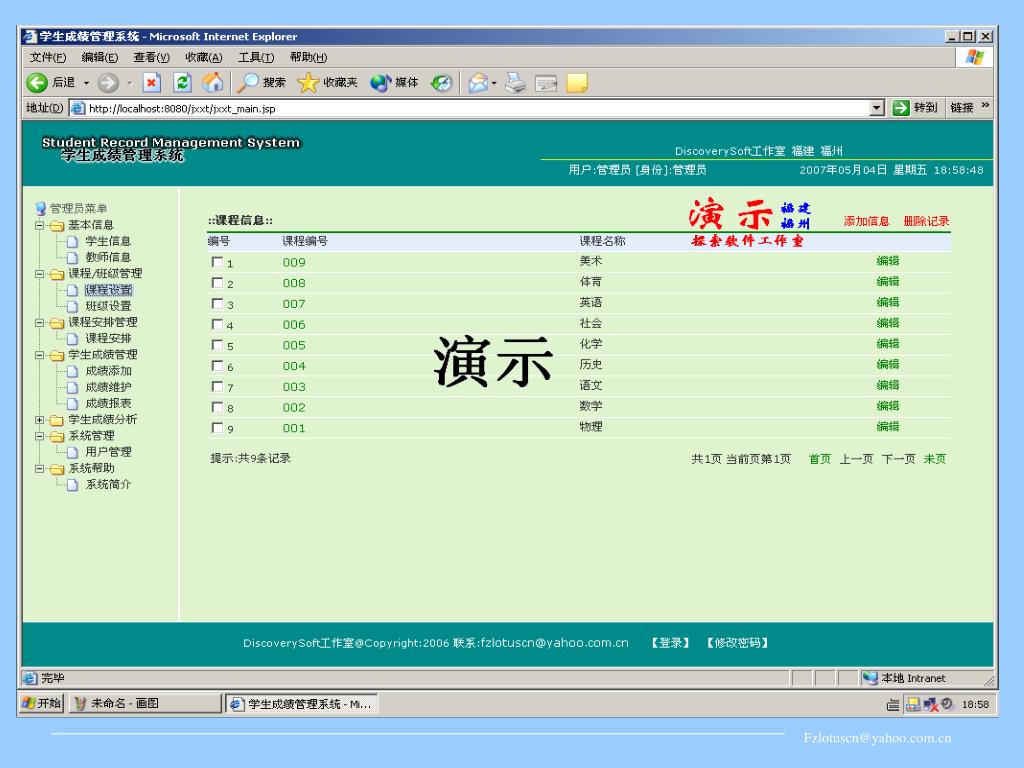
Task: Refresh the page with green arrows icon
Action: coord(182,82)
